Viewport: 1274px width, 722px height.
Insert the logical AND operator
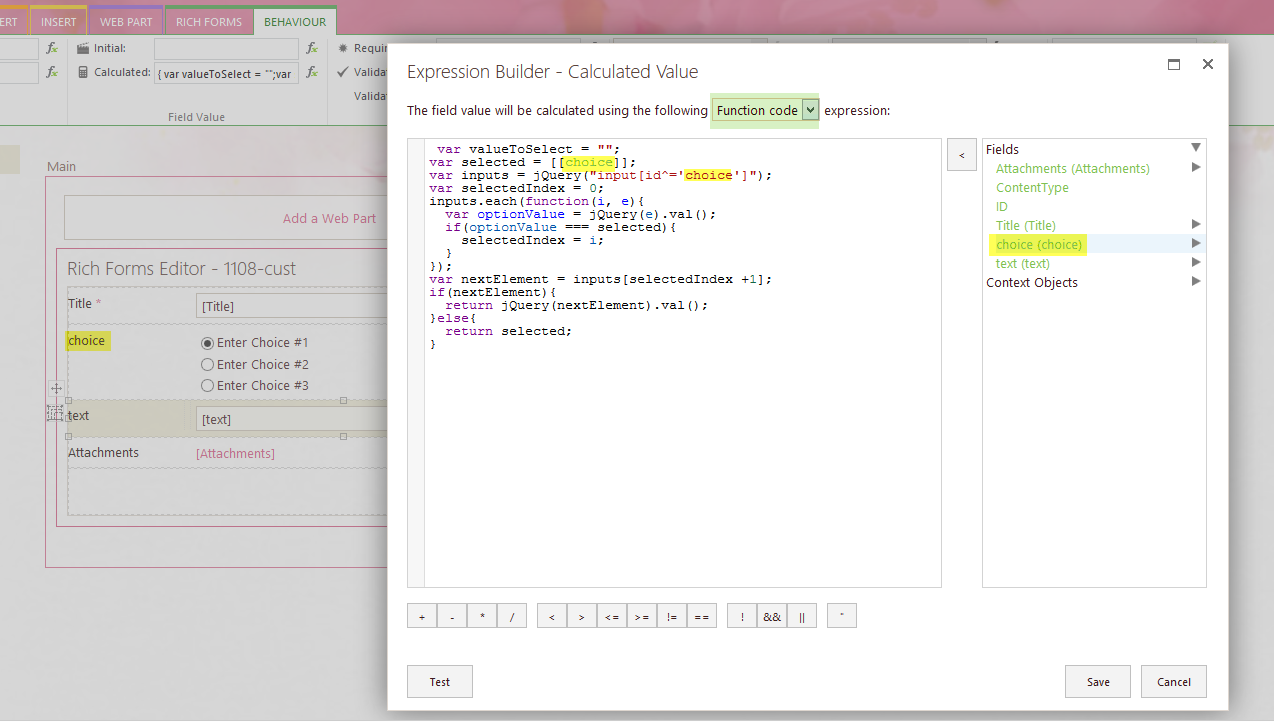click(x=772, y=617)
